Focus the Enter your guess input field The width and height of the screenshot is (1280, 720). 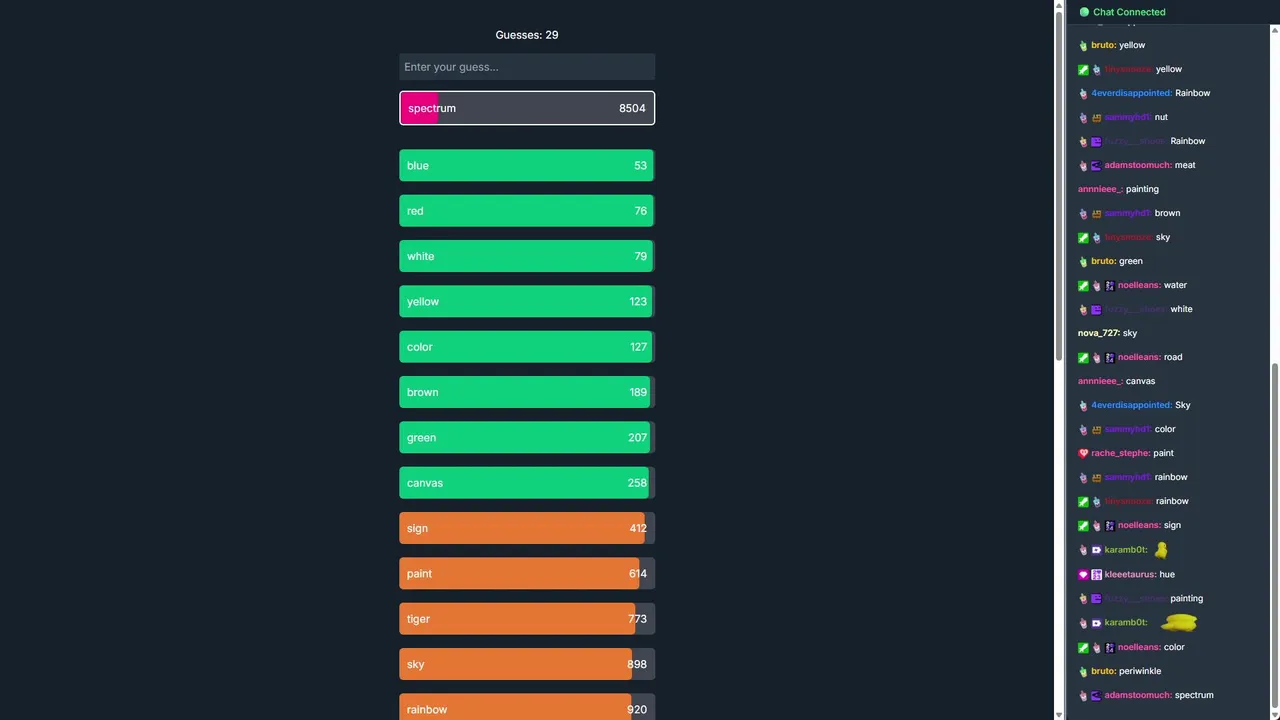[x=527, y=67]
